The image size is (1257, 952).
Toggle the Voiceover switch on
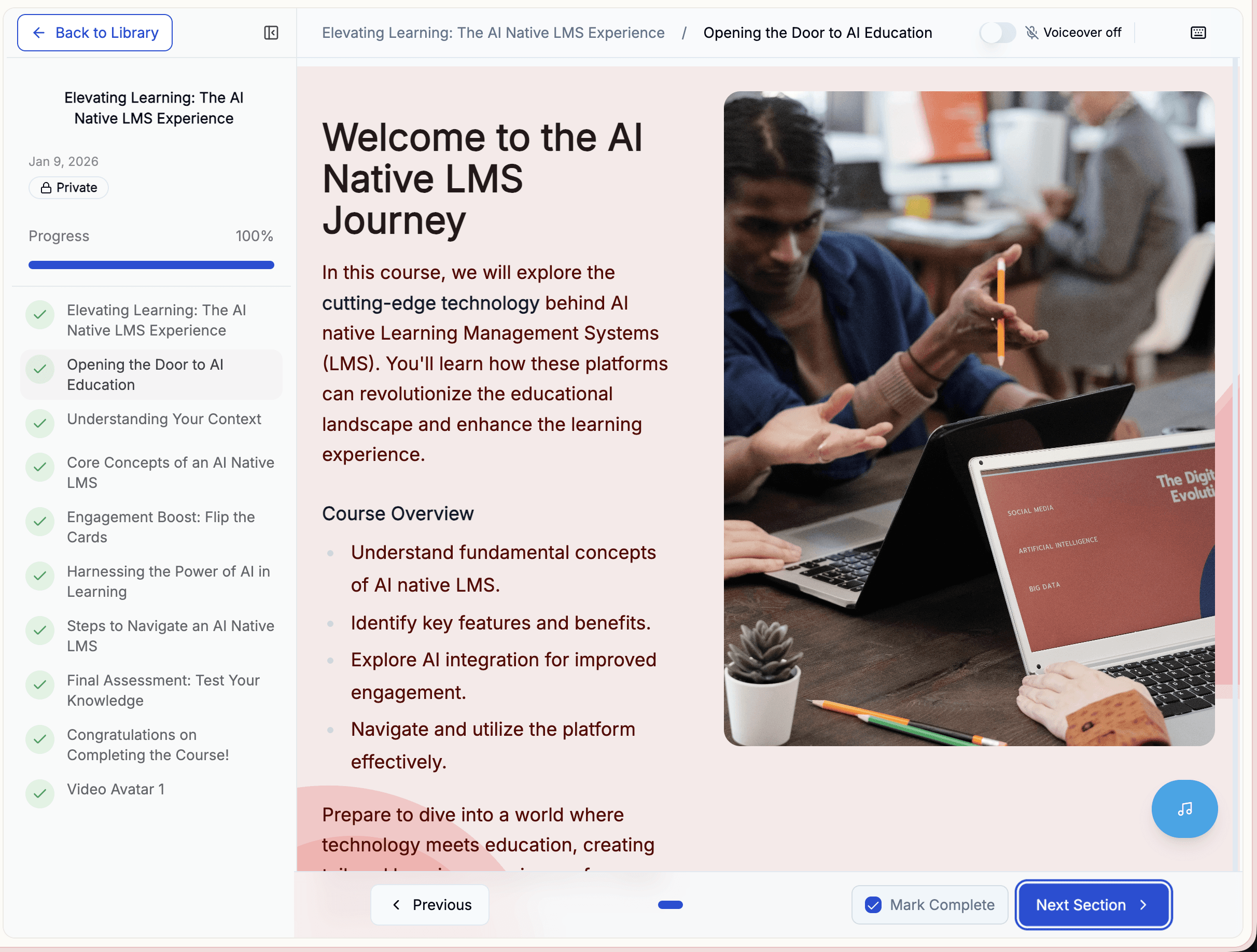[x=997, y=33]
